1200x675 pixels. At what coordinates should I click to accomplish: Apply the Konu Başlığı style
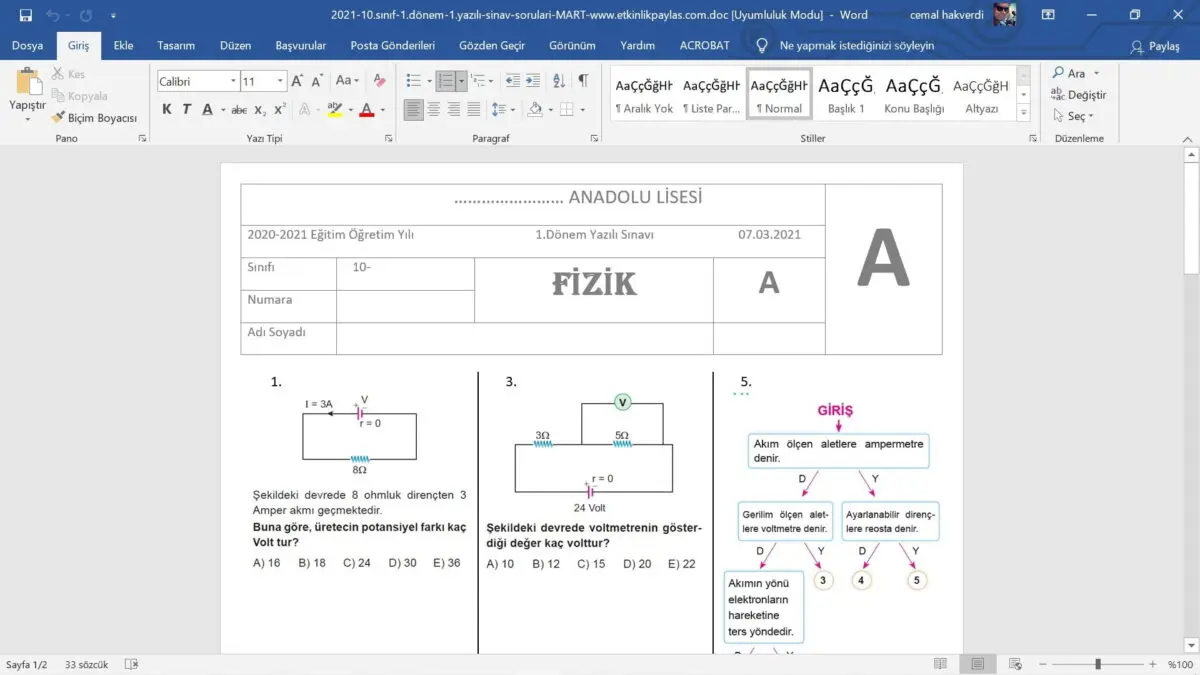click(914, 95)
